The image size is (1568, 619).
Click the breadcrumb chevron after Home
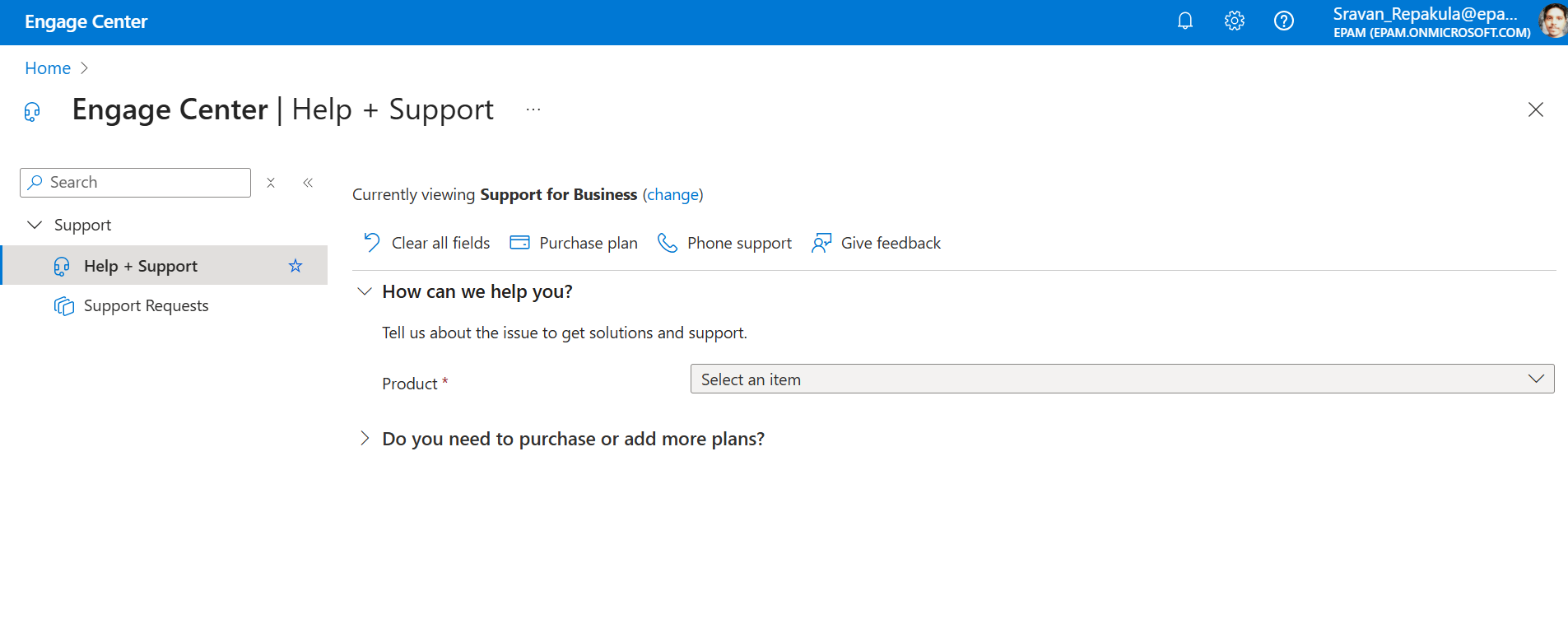84,68
